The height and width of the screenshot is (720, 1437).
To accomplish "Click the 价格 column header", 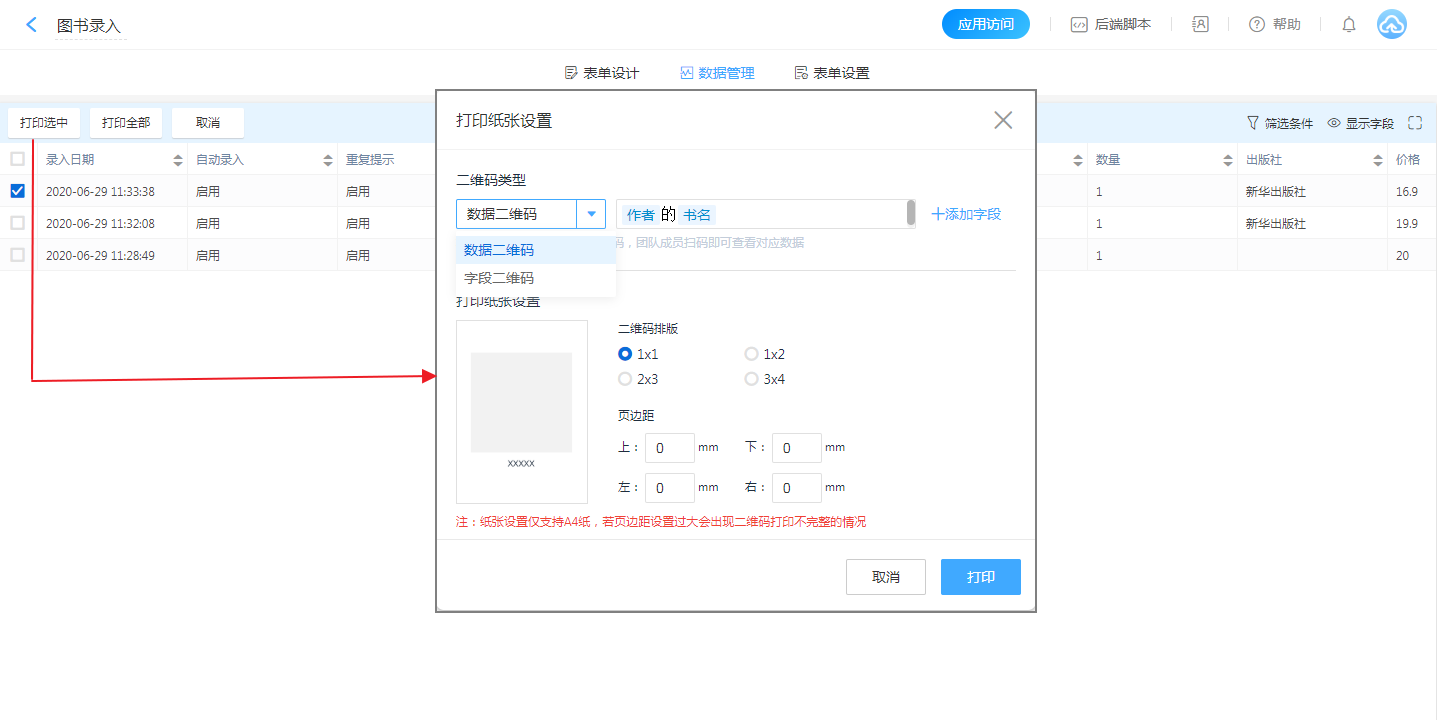I will pyautogui.click(x=1408, y=159).
